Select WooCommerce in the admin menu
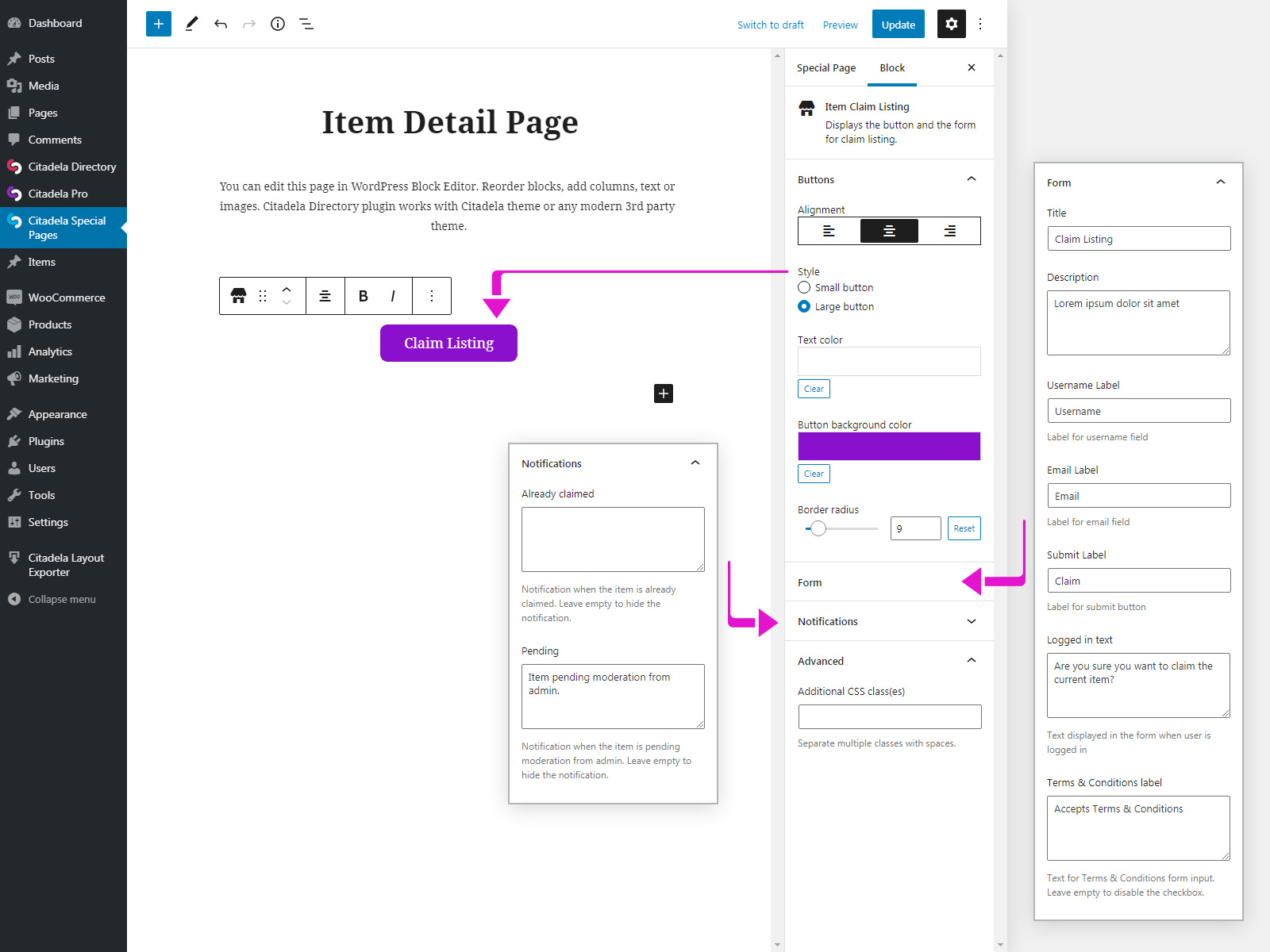 [x=66, y=297]
